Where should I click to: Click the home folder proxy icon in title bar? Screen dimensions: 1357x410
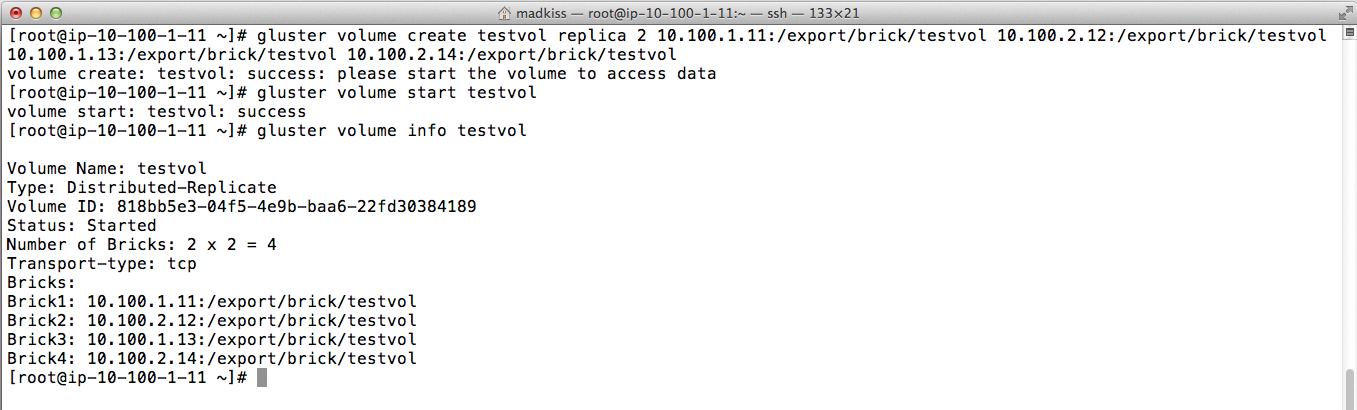(505, 12)
